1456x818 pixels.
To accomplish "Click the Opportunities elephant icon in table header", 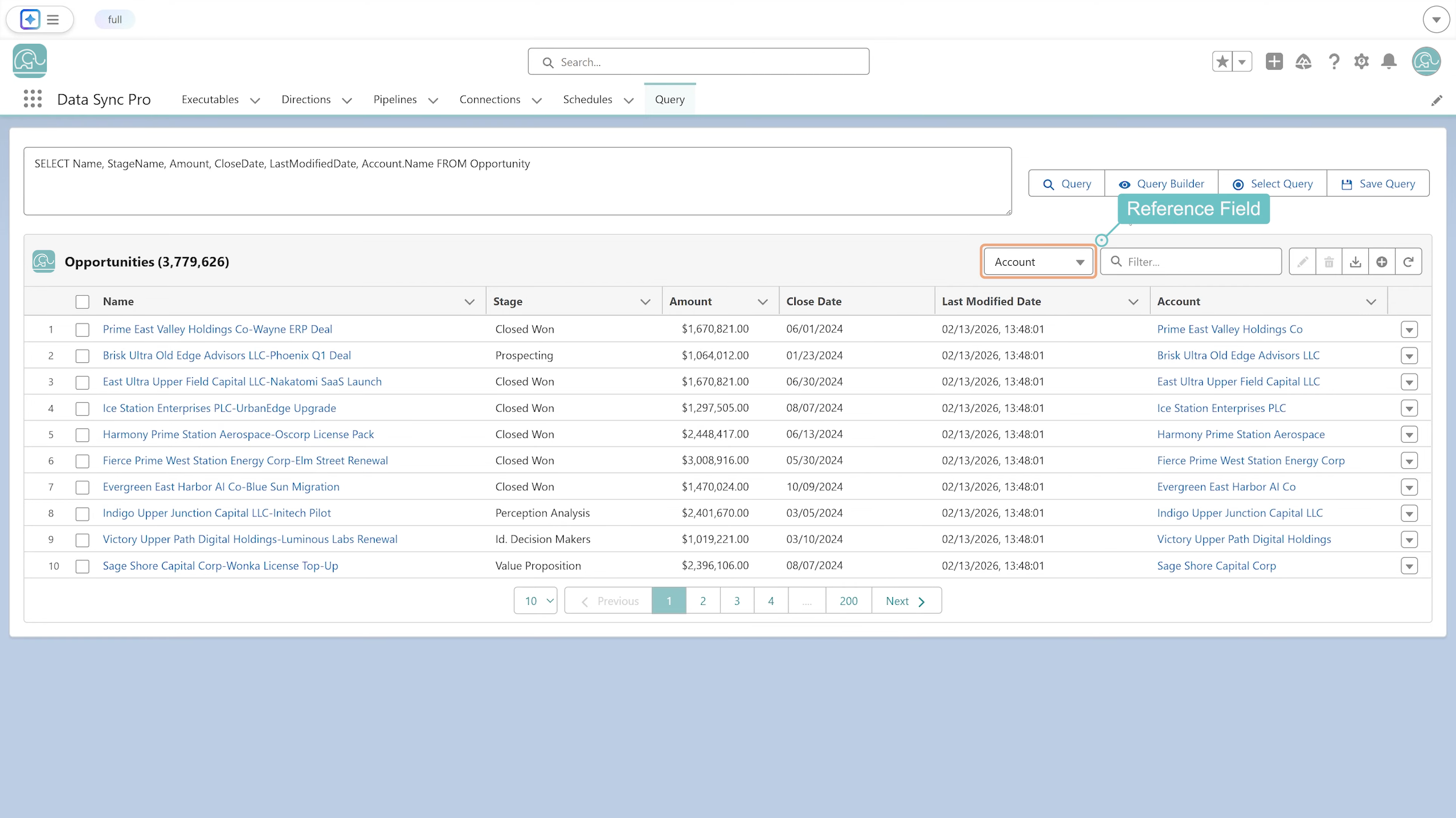I will coord(44,262).
